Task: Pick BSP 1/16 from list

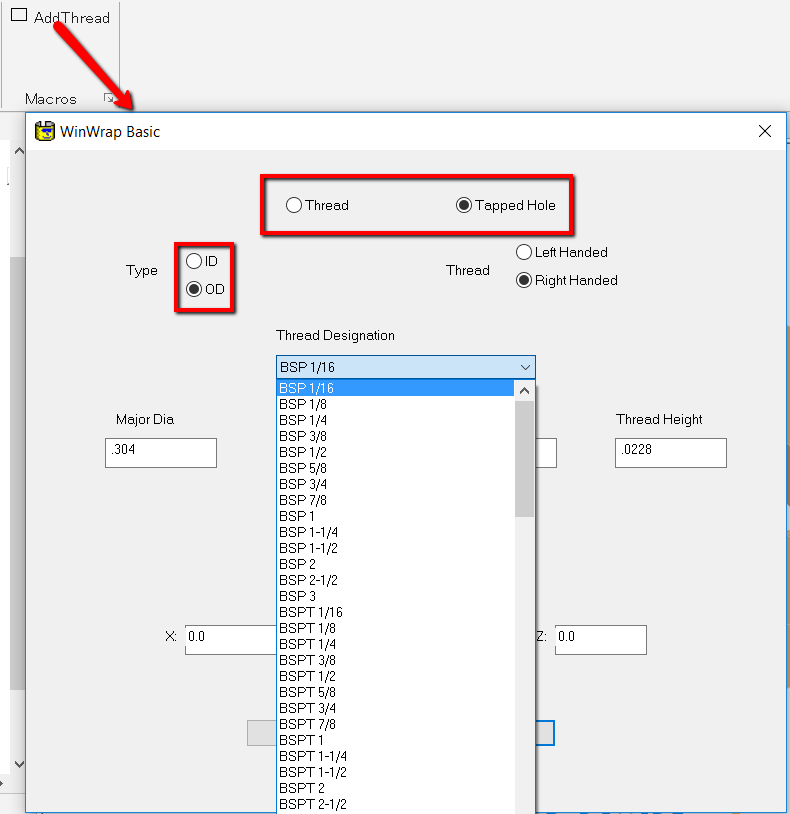Action: pyautogui.click(x=396, y=388)
